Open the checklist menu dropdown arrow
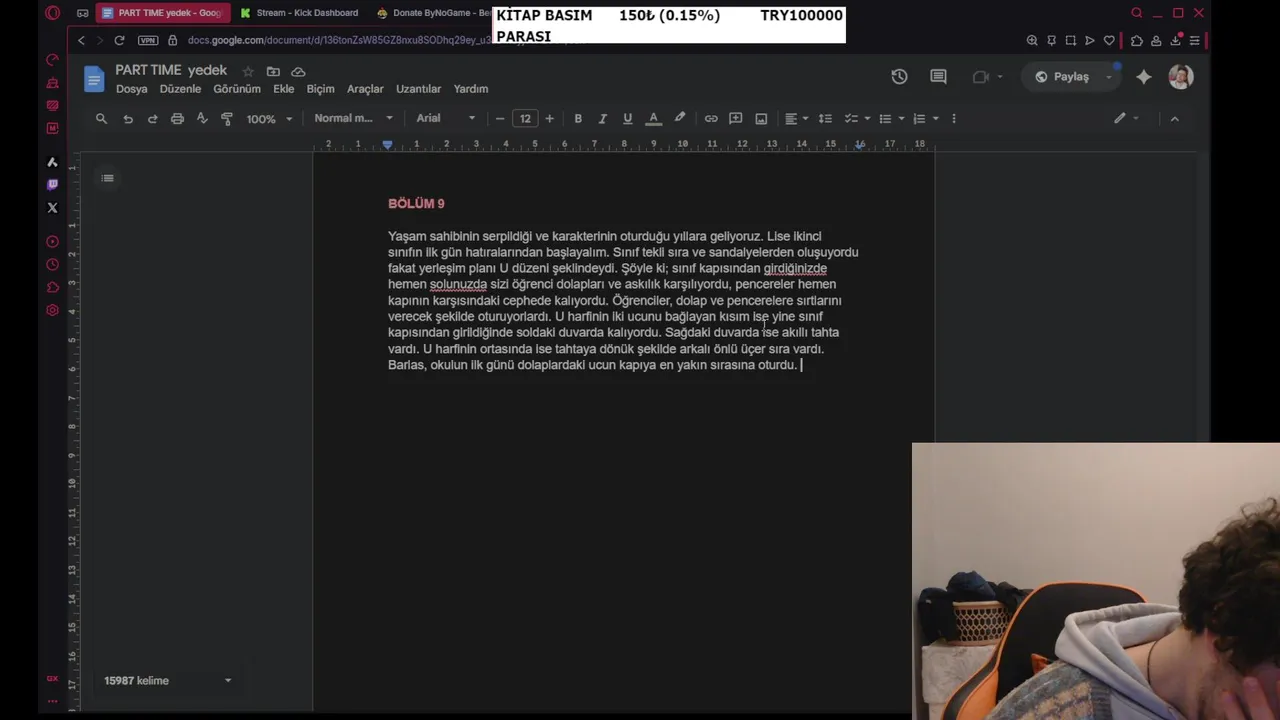1280x720 pixels. 867,118
